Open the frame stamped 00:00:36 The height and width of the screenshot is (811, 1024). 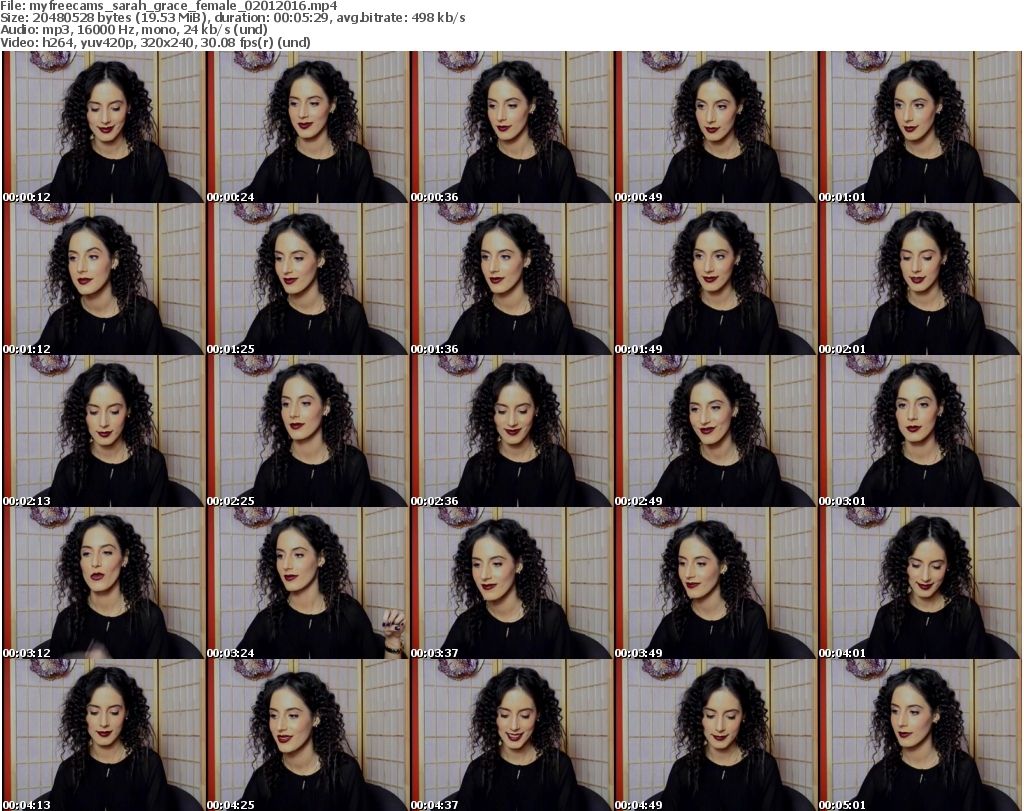[511, 127]
